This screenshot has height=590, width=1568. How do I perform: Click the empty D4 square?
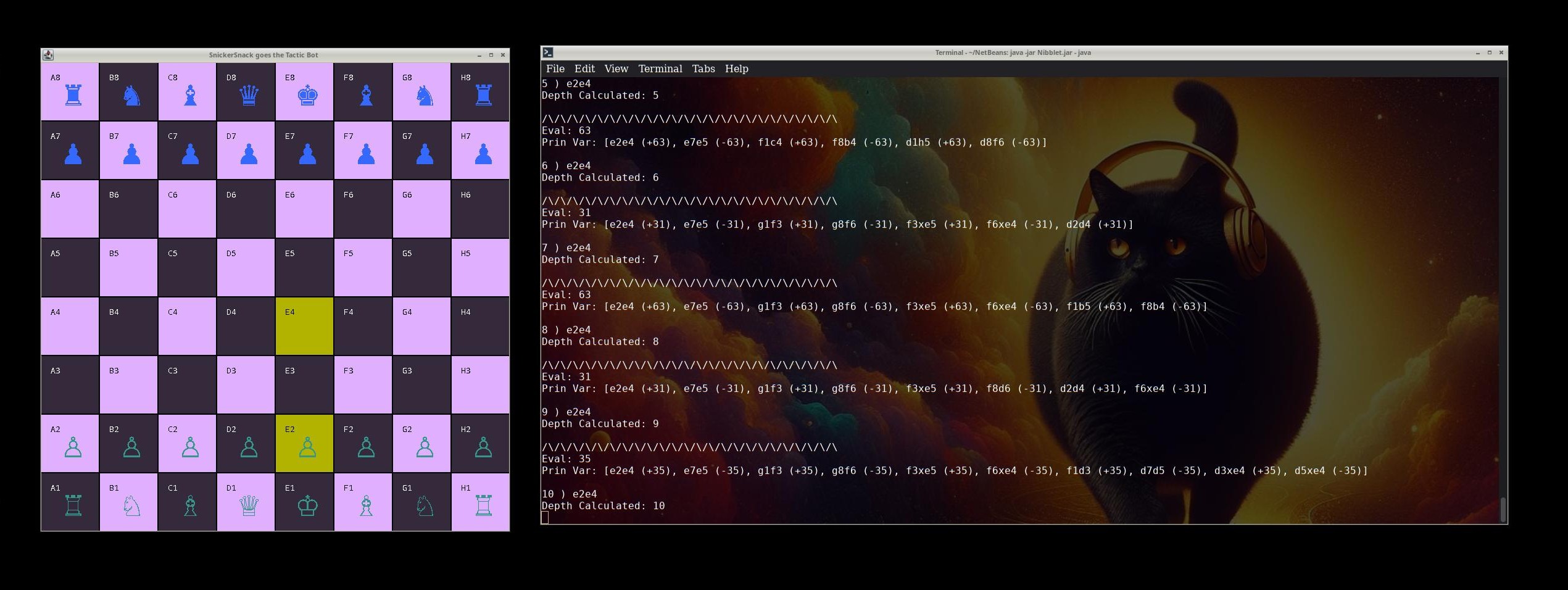click(x=246, y=326)
